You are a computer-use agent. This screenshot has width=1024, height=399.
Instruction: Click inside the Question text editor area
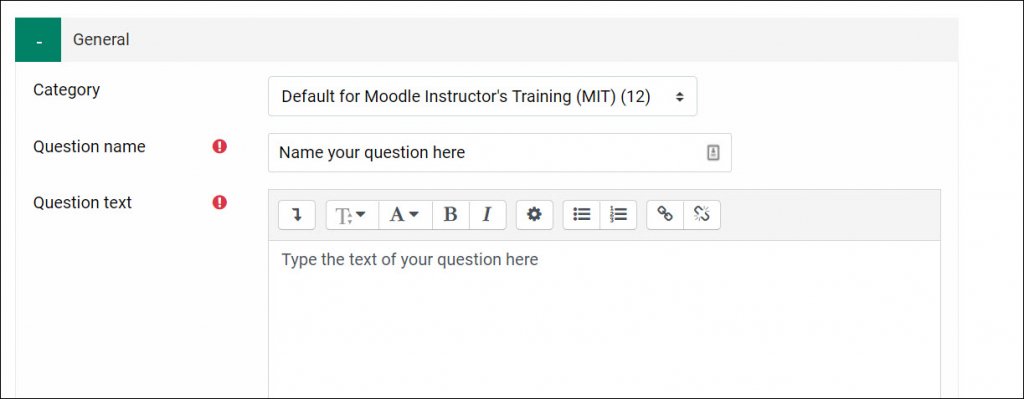604,319
